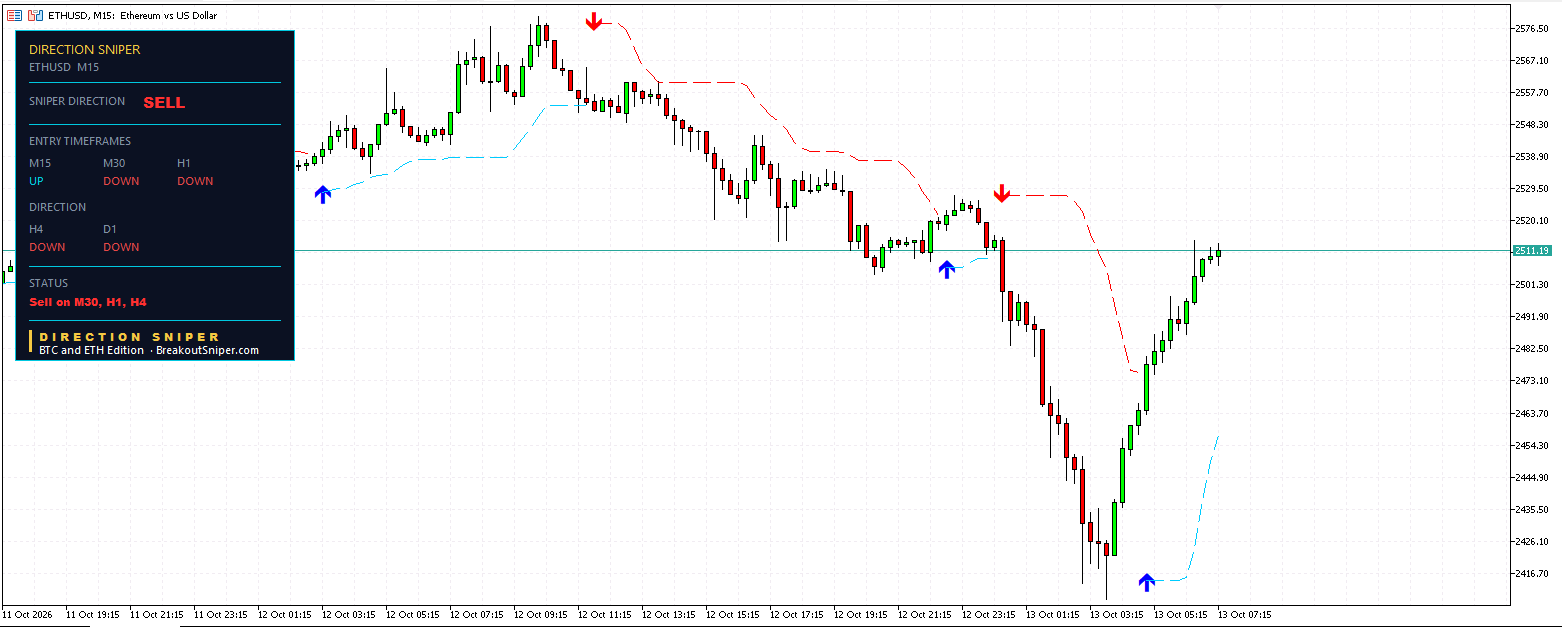Click the 'DOWN' value under H1
The width and height of the screenshot is (1562, 627).
195,181
